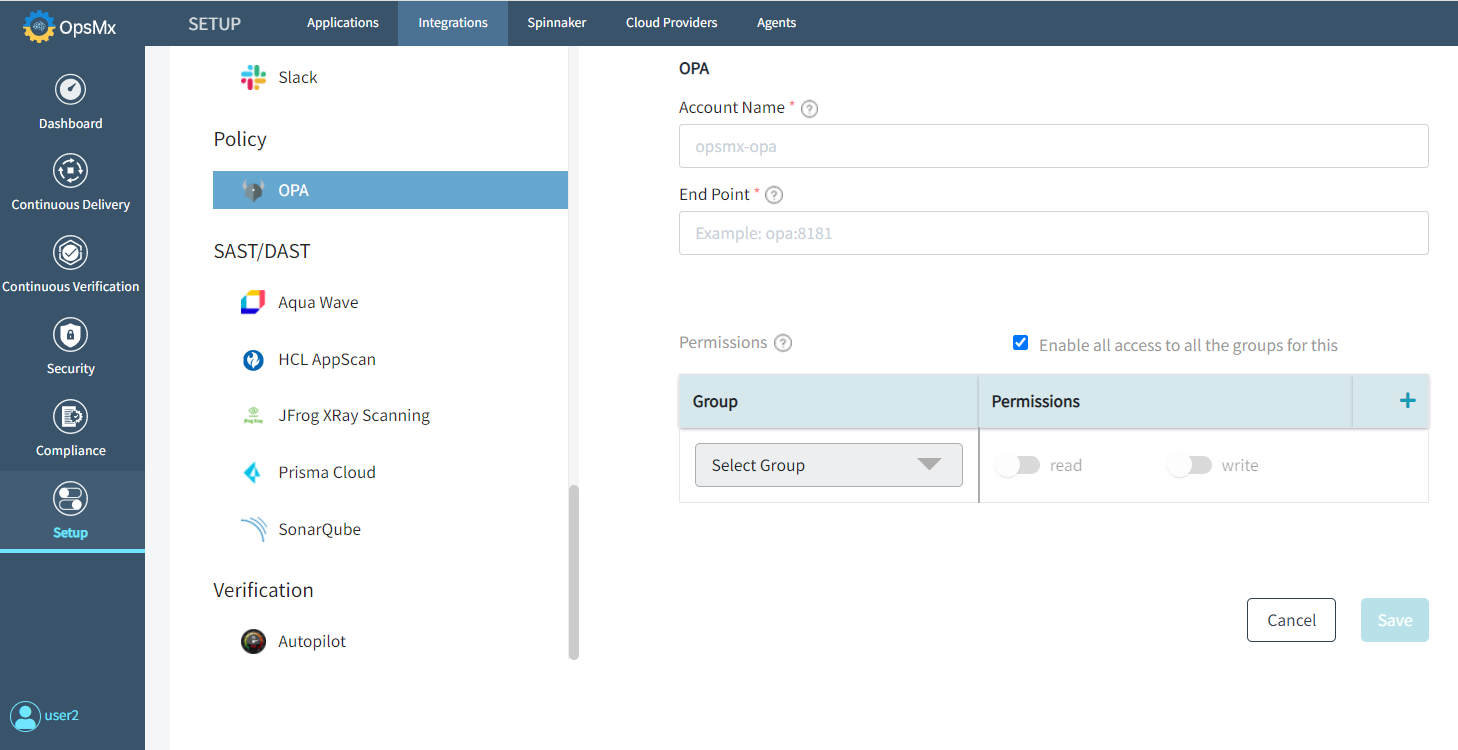Image resolution: width=1458 pixels, height=750 pixels.
Task: Click the Autopilot verification icon
Action: tap(253, 641)
